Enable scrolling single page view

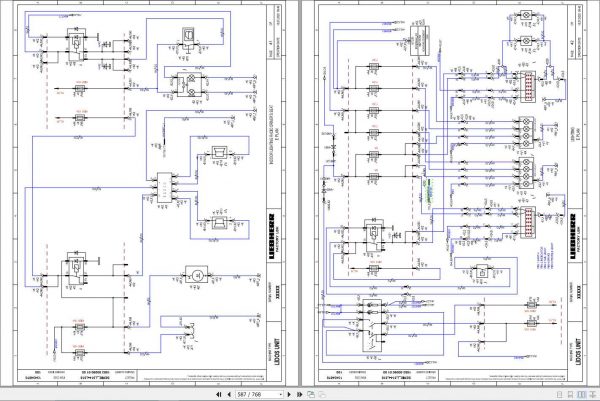click(570, 394)
